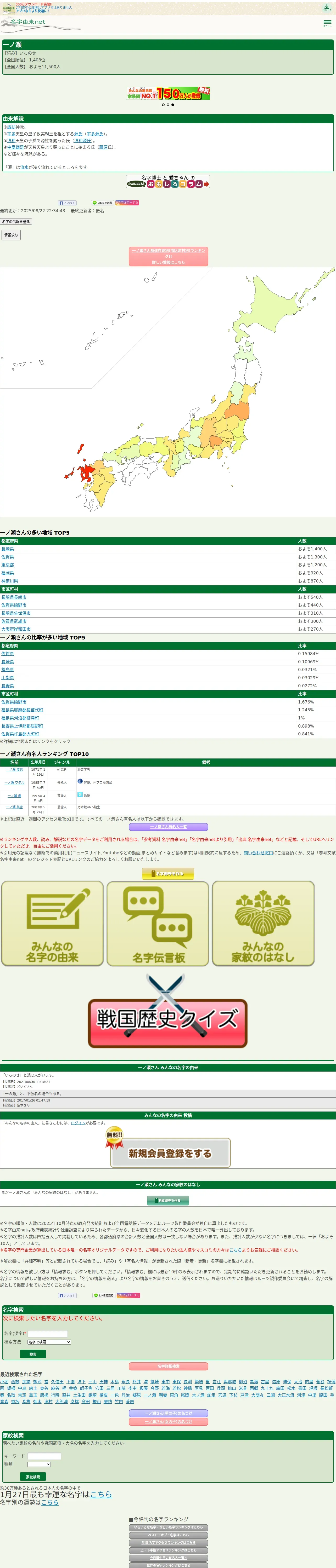Screen dimensions: 336x1568
Task: Open the 今日誕生日の有名人一覧へ button
Action: click(x=168, y=1558)
